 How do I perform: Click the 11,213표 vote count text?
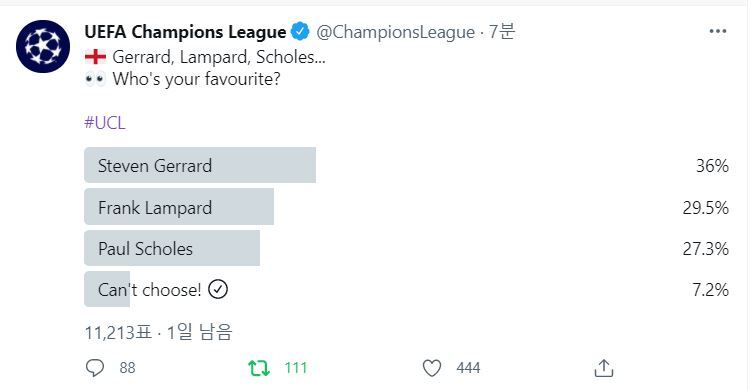click(118, 332)
